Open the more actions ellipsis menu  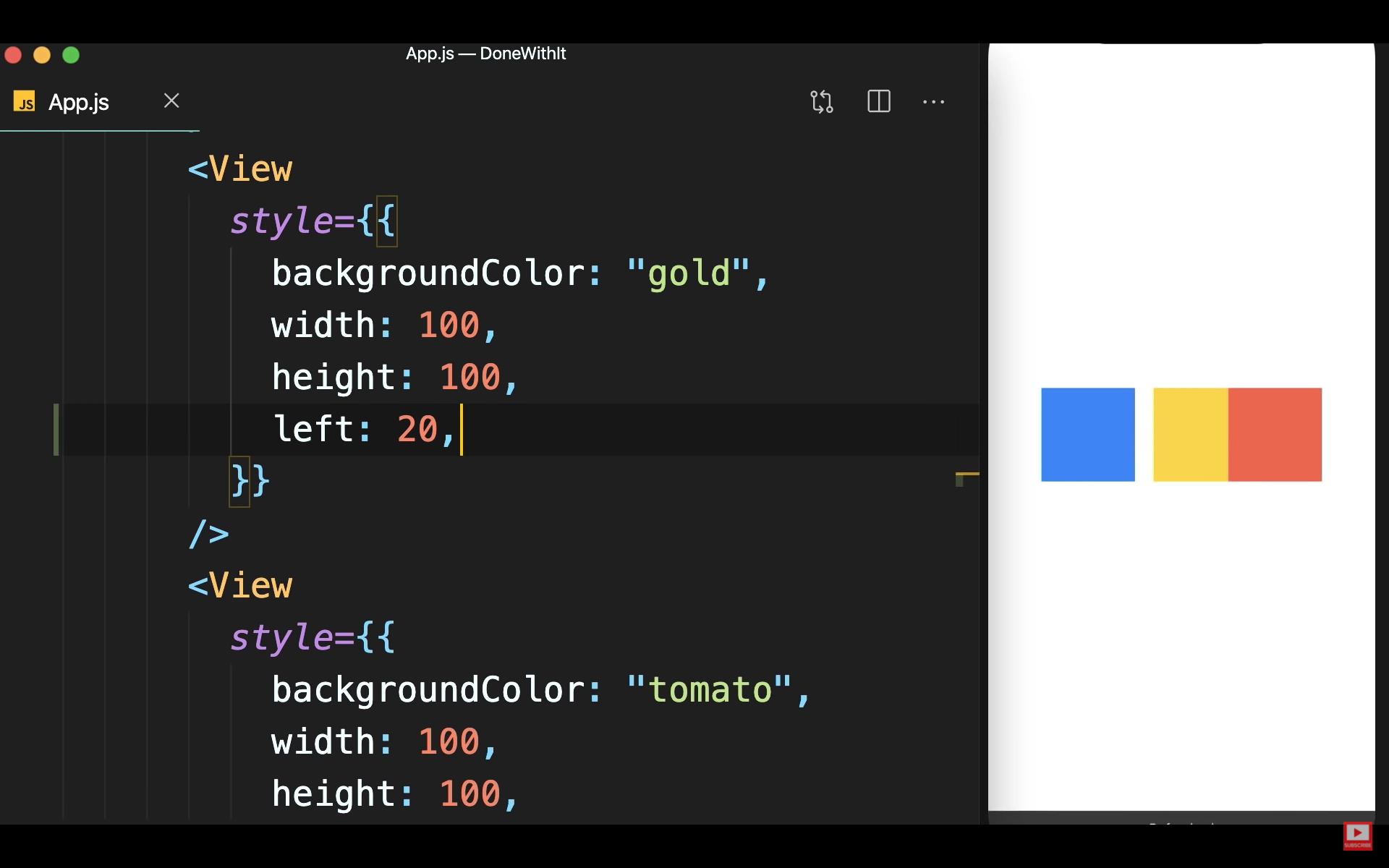pos(933,102)
